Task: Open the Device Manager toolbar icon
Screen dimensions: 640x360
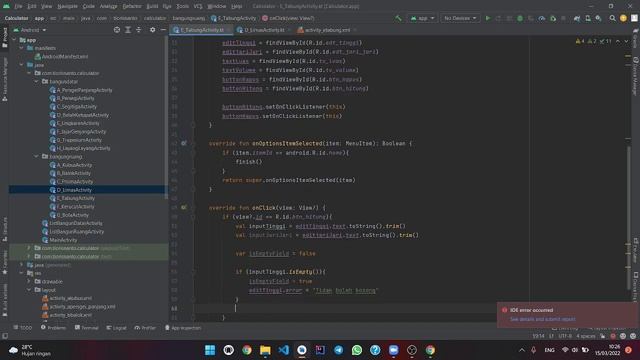Action: (588, 18)
